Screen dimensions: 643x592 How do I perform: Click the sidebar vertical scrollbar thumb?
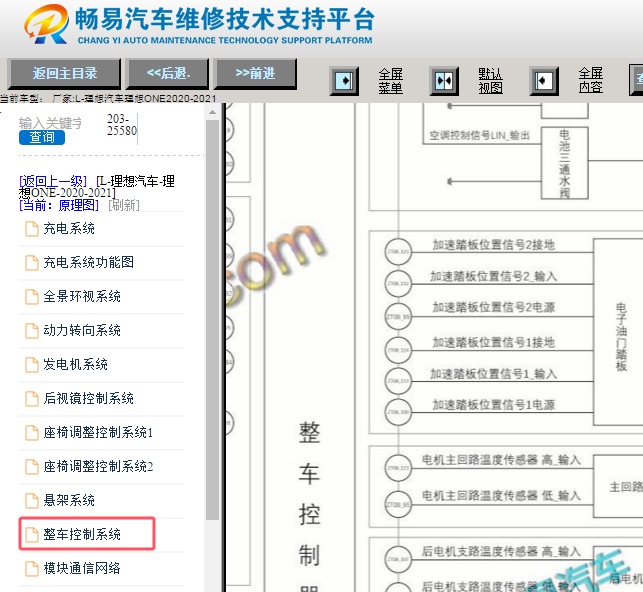(212, 320)
